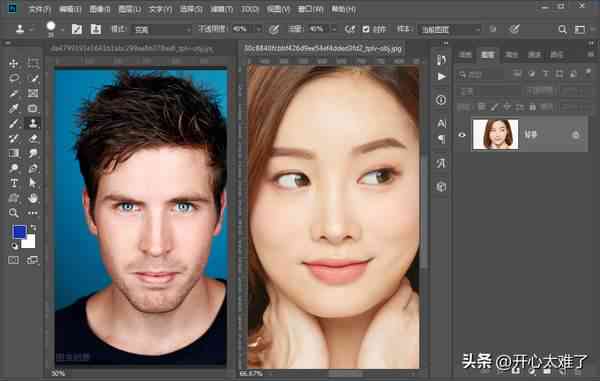This screenshot has width=600, height=381.
Task: Open the Sample source dropdown
Action: [x=450, y=29]
